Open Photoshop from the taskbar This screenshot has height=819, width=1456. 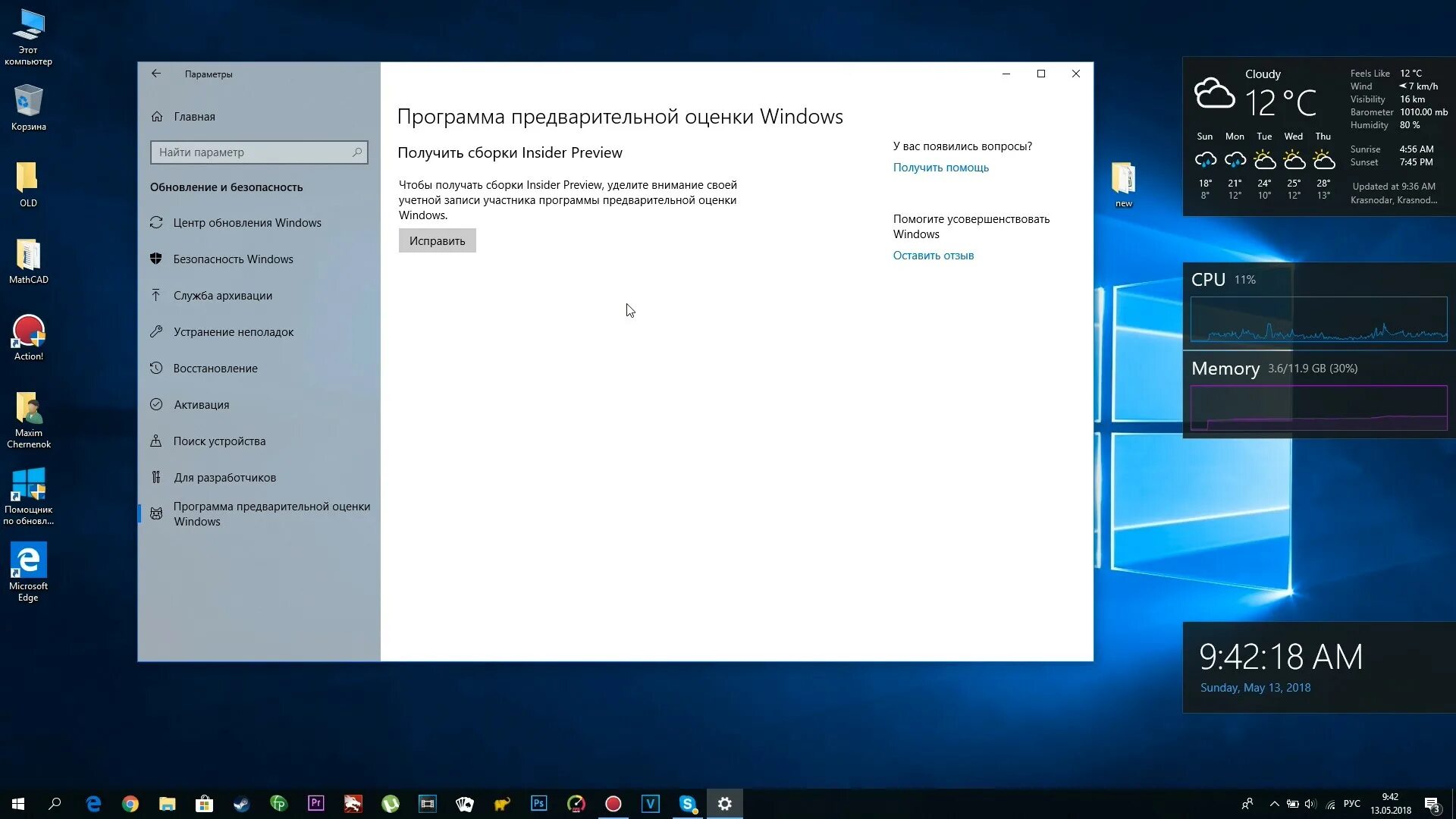(x=538, y=804)
